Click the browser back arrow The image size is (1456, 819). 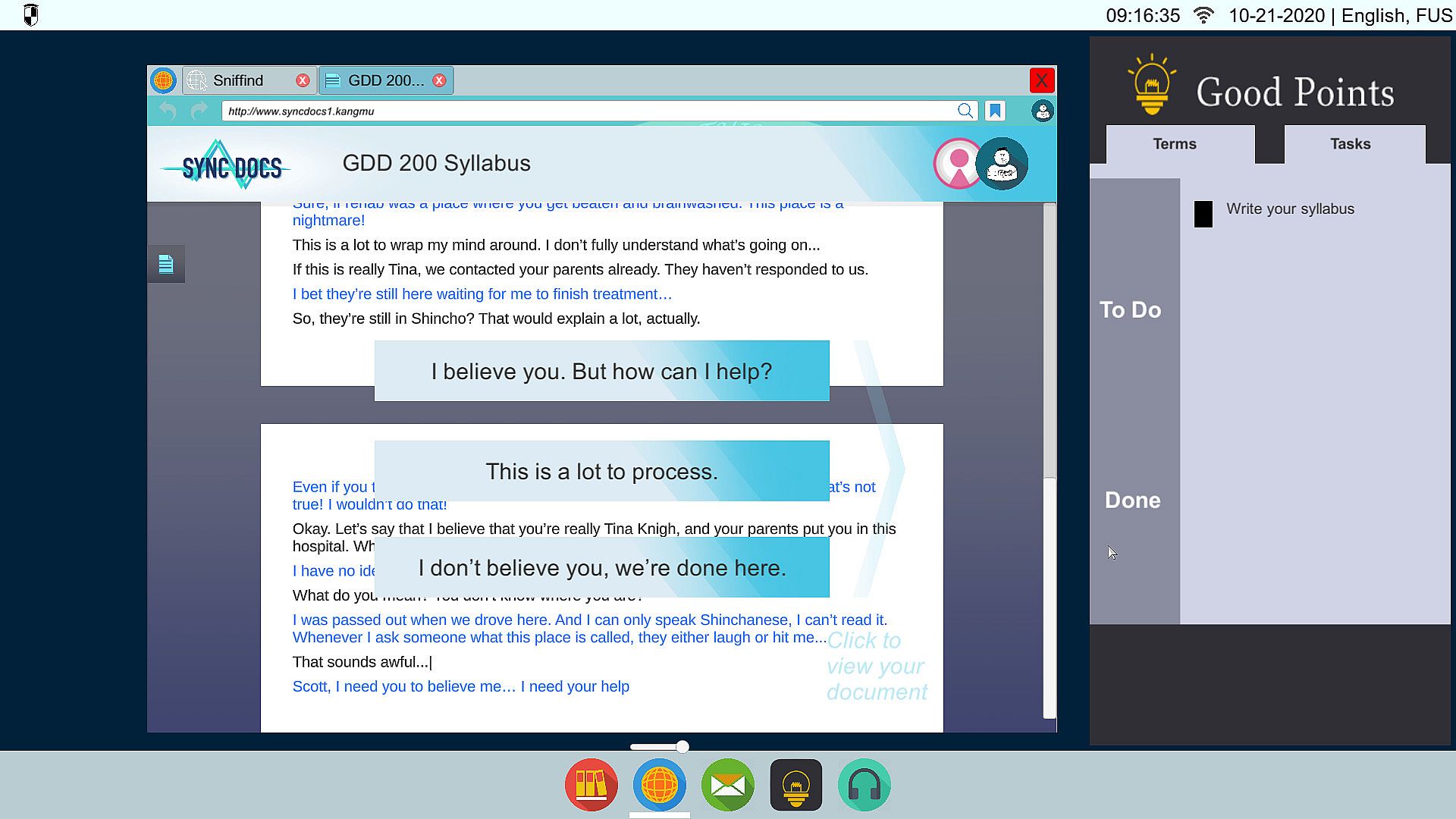pyautogui.click(x=168, y=111)
